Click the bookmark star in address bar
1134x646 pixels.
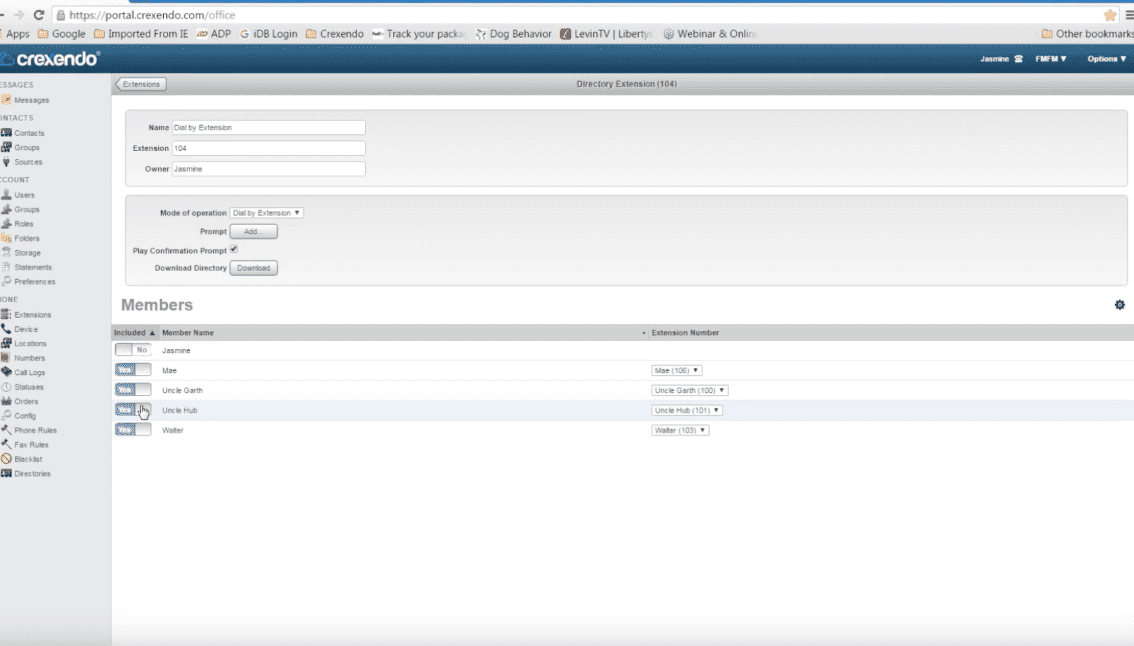point(1110,15)
